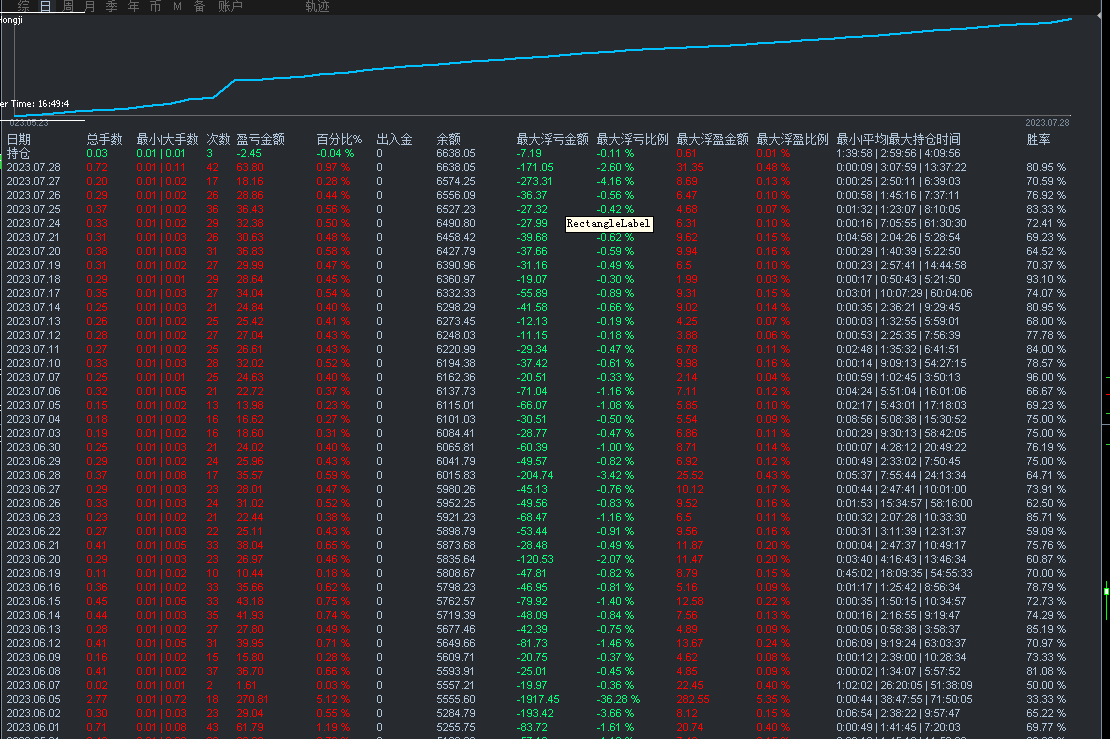Click percentage value 5.12 %
Image resolution: width=1110 pixels, height=739 pixels.
333,699
